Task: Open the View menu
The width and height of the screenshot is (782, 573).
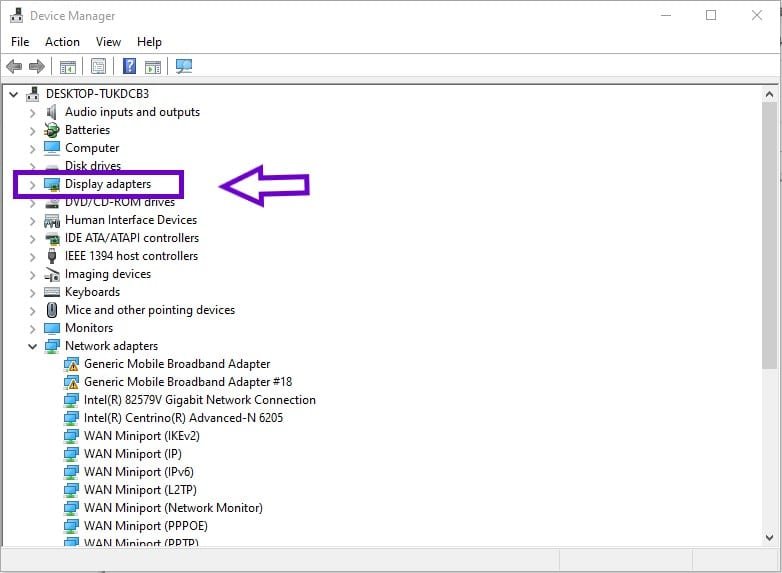Action: (x=108, y=42)
